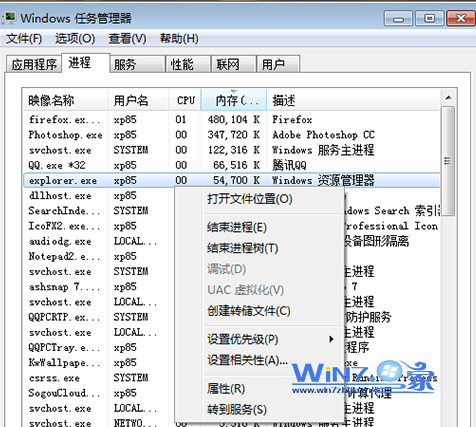Viewport: 476px width, 427px height.
Task: Click memory value 480,104 K
Action: tap(234, 119)
